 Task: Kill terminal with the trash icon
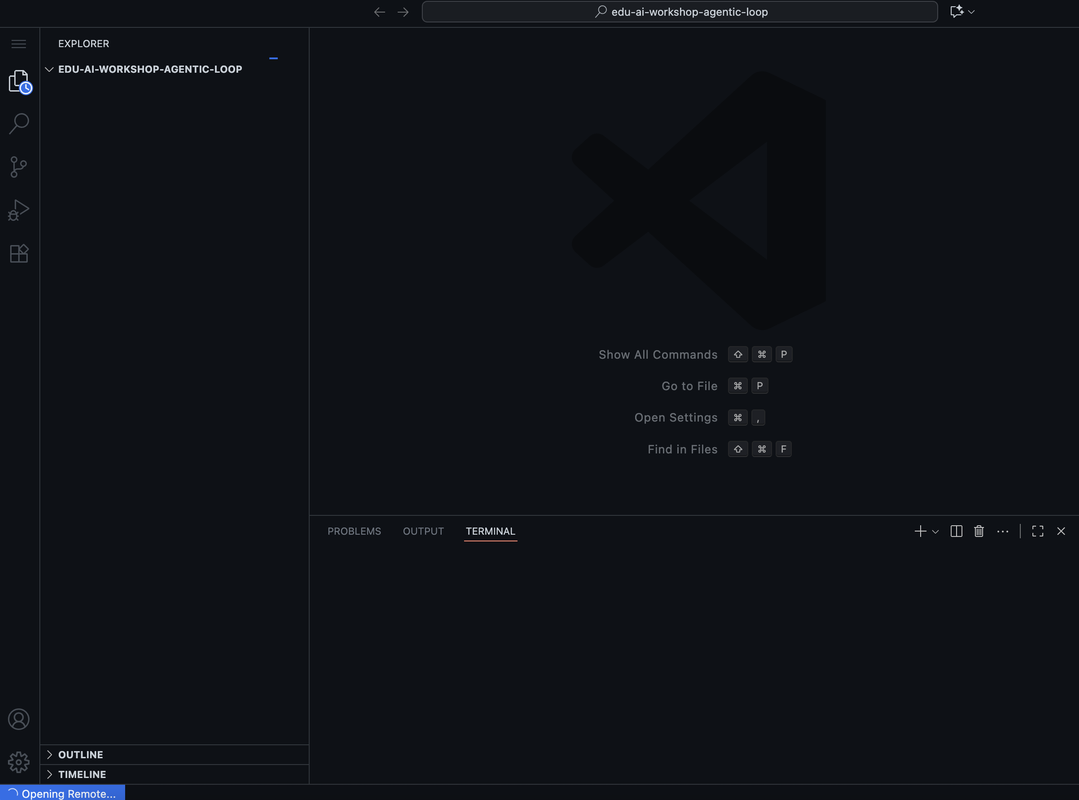click(x=979, y=531)
